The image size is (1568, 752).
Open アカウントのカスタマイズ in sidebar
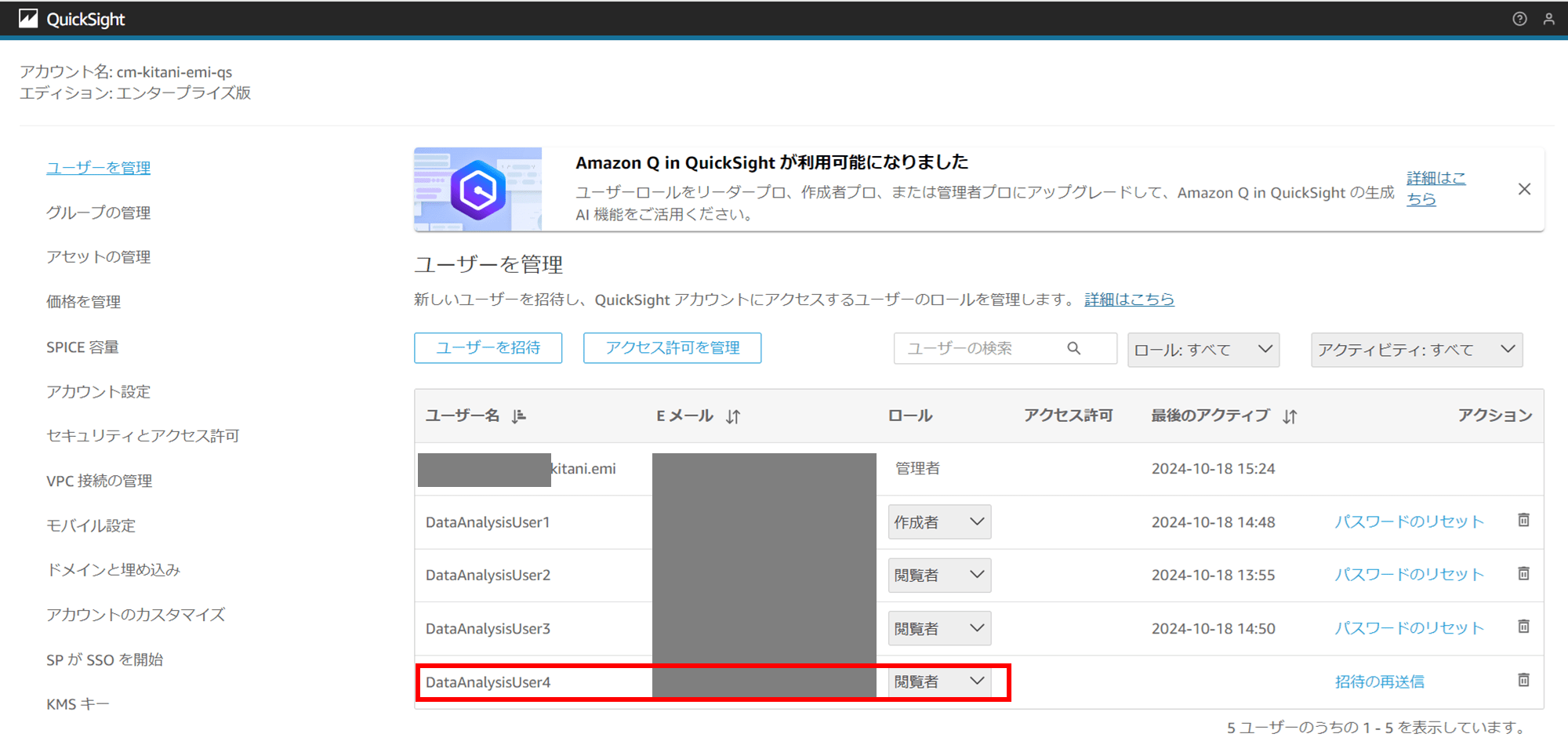136,615
